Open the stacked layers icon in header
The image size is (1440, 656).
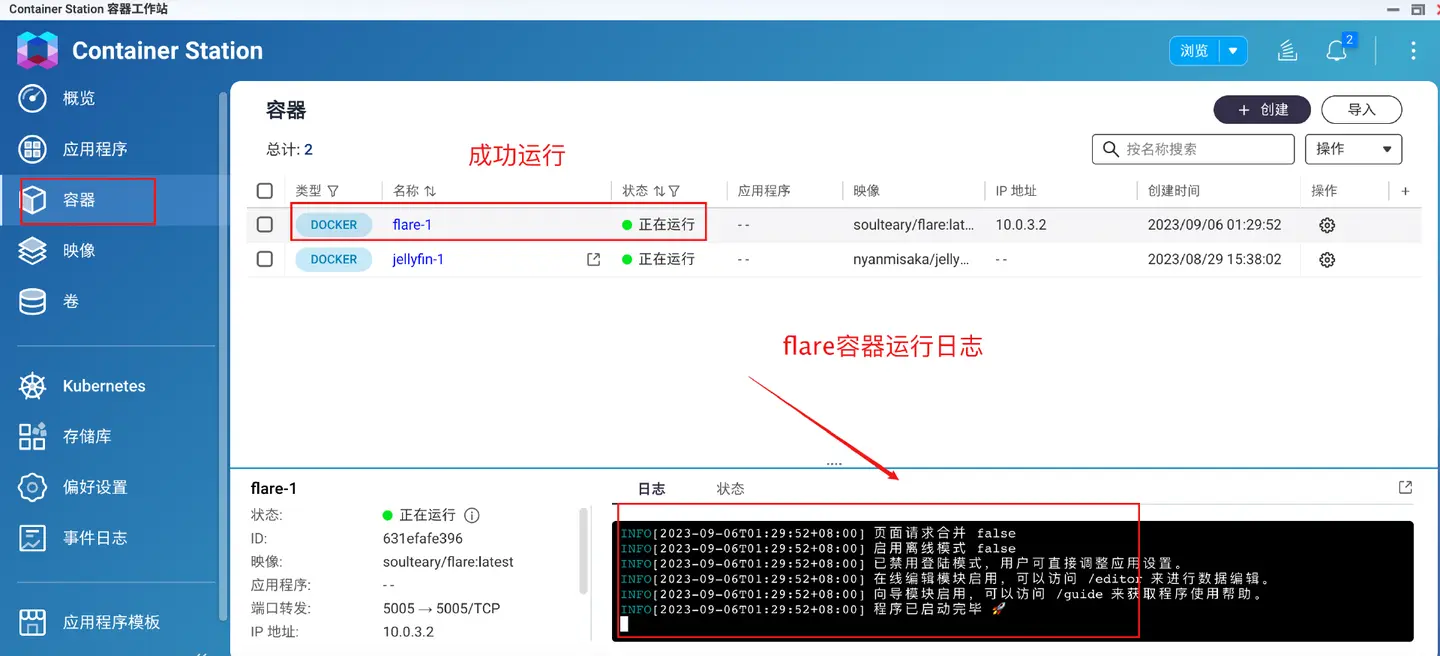coord(1289,50)
